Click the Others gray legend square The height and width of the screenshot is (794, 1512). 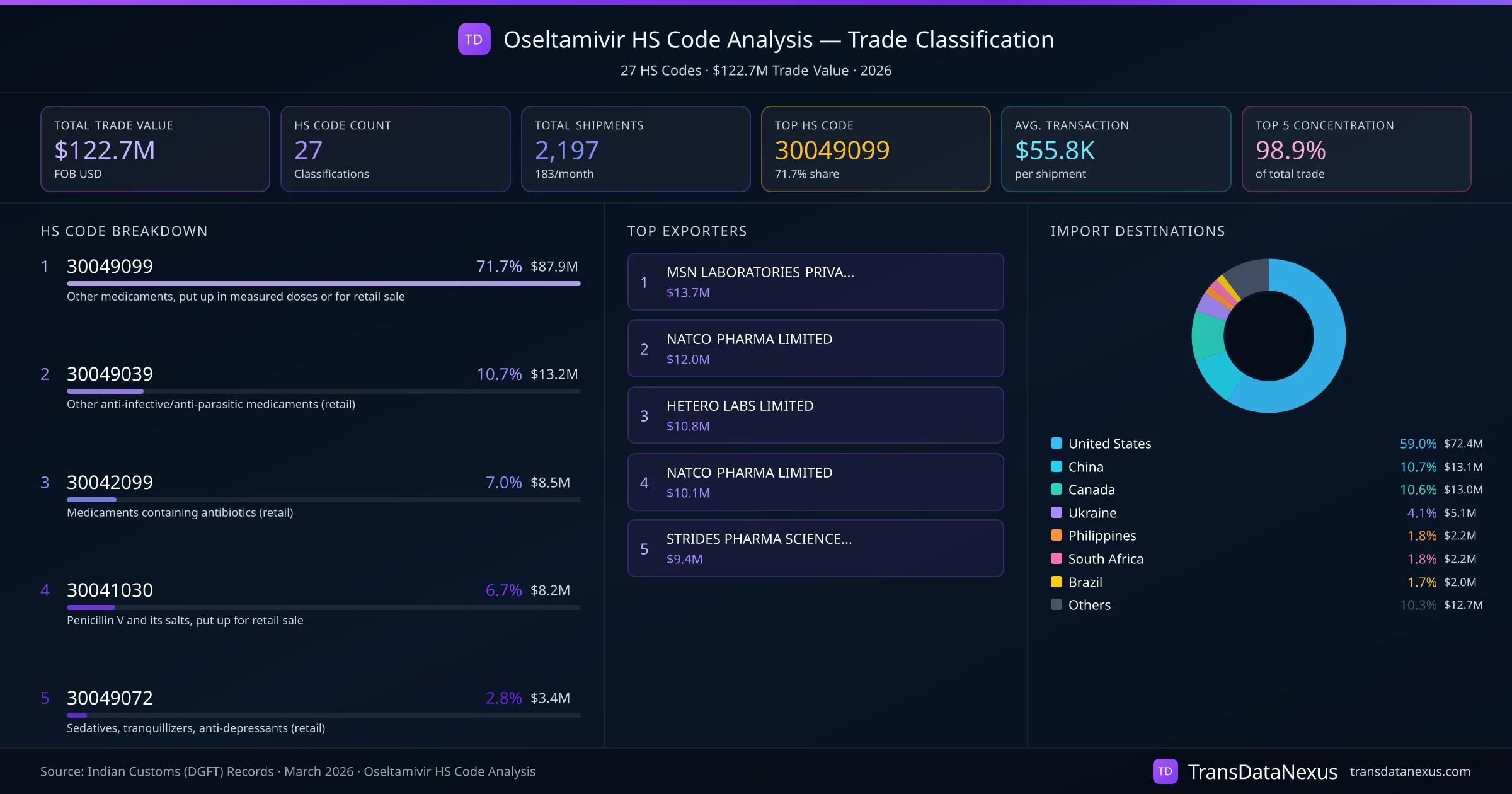click(x=1057, y=604)
